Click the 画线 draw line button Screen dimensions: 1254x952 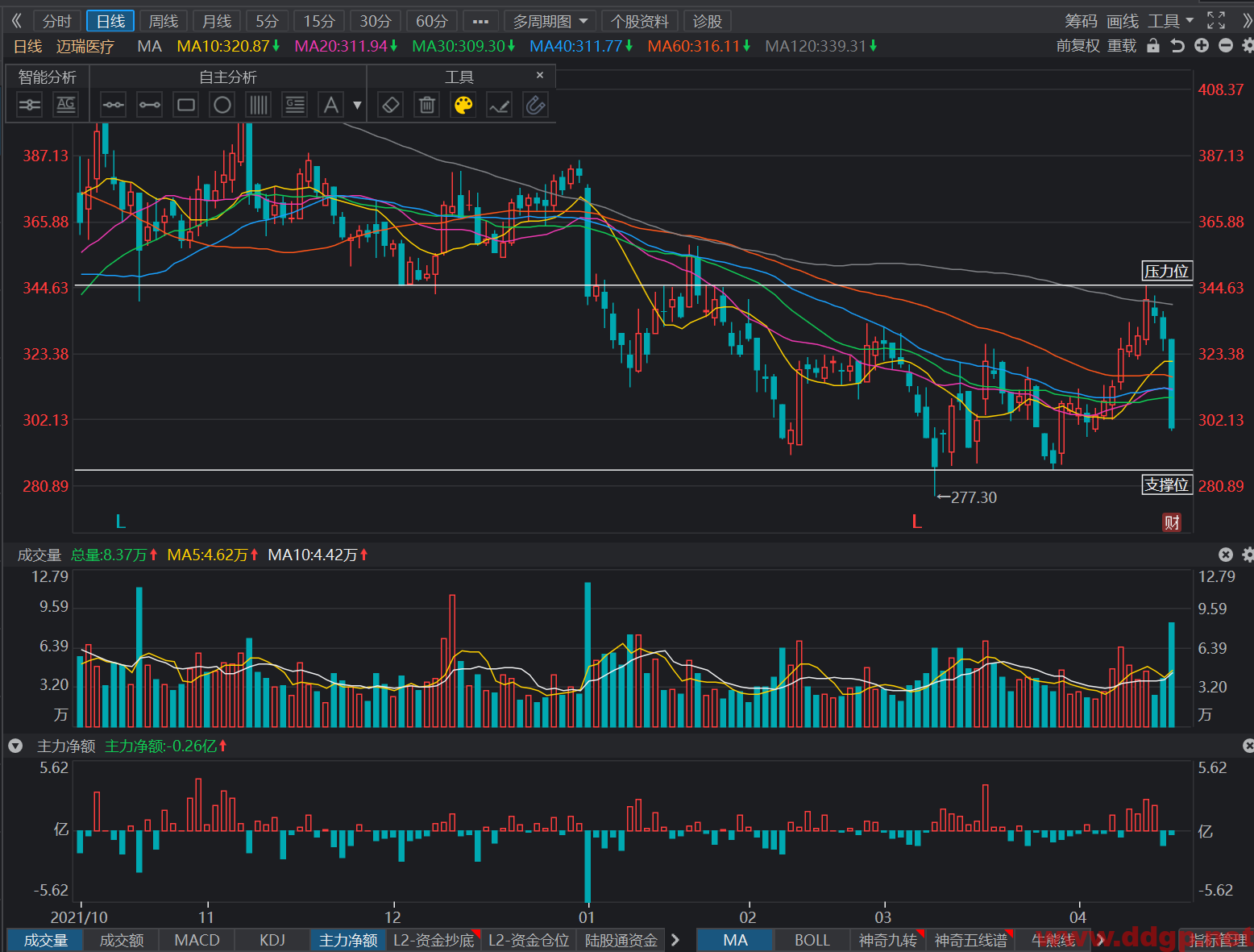click(1123, 21)
